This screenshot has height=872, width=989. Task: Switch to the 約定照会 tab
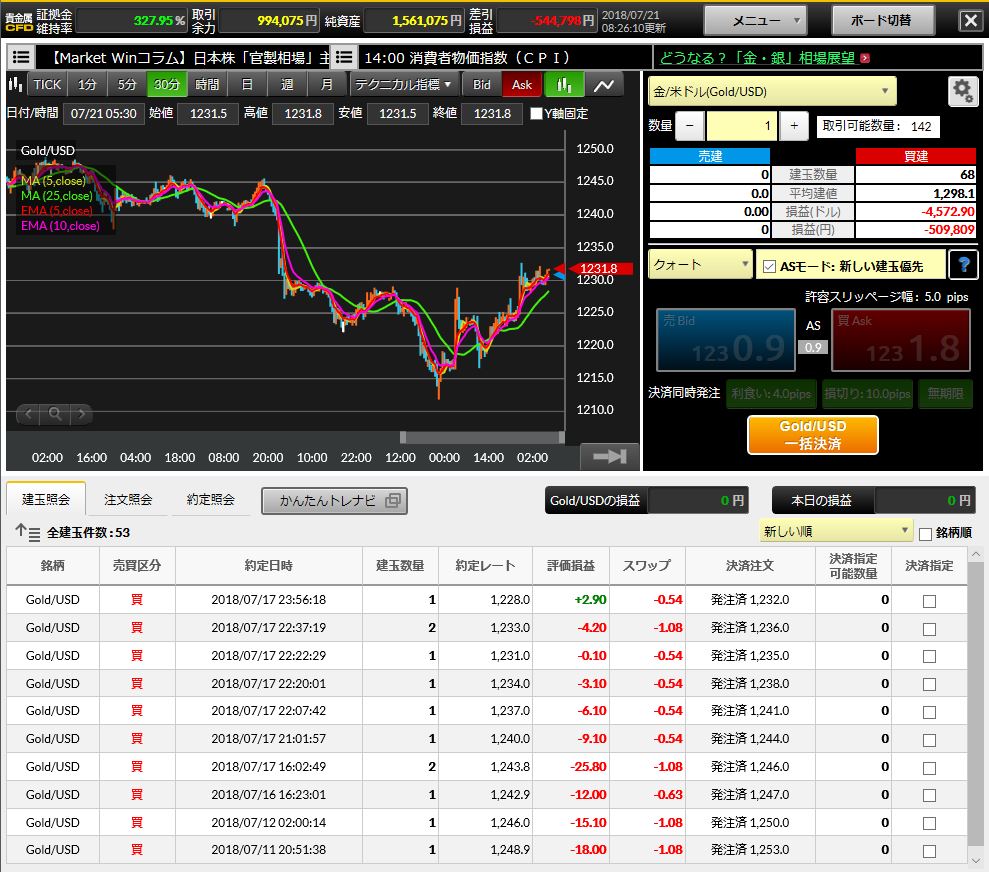(211, 499)
